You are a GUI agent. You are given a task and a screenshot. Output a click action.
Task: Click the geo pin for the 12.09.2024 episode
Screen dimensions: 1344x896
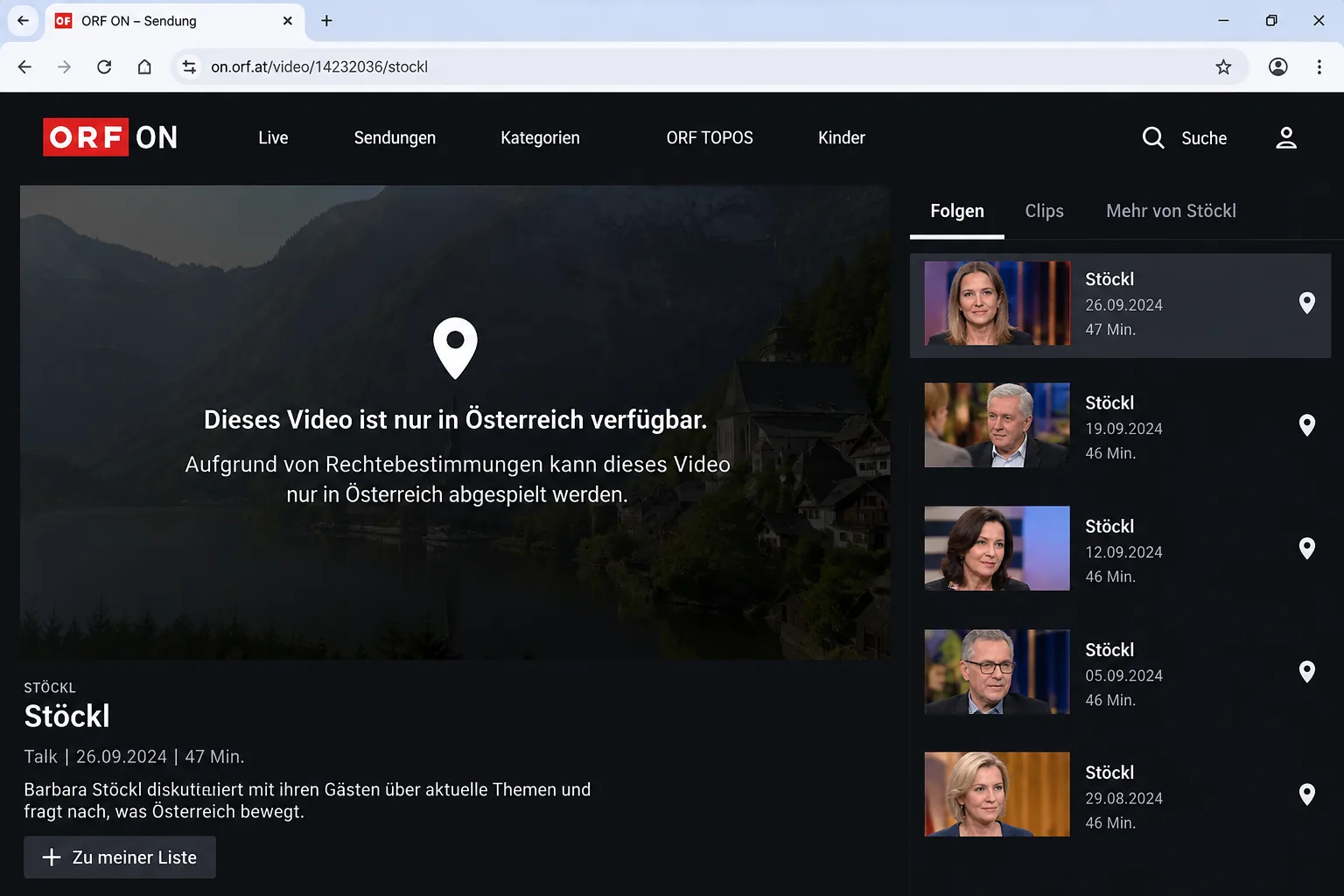(1307, 549)
